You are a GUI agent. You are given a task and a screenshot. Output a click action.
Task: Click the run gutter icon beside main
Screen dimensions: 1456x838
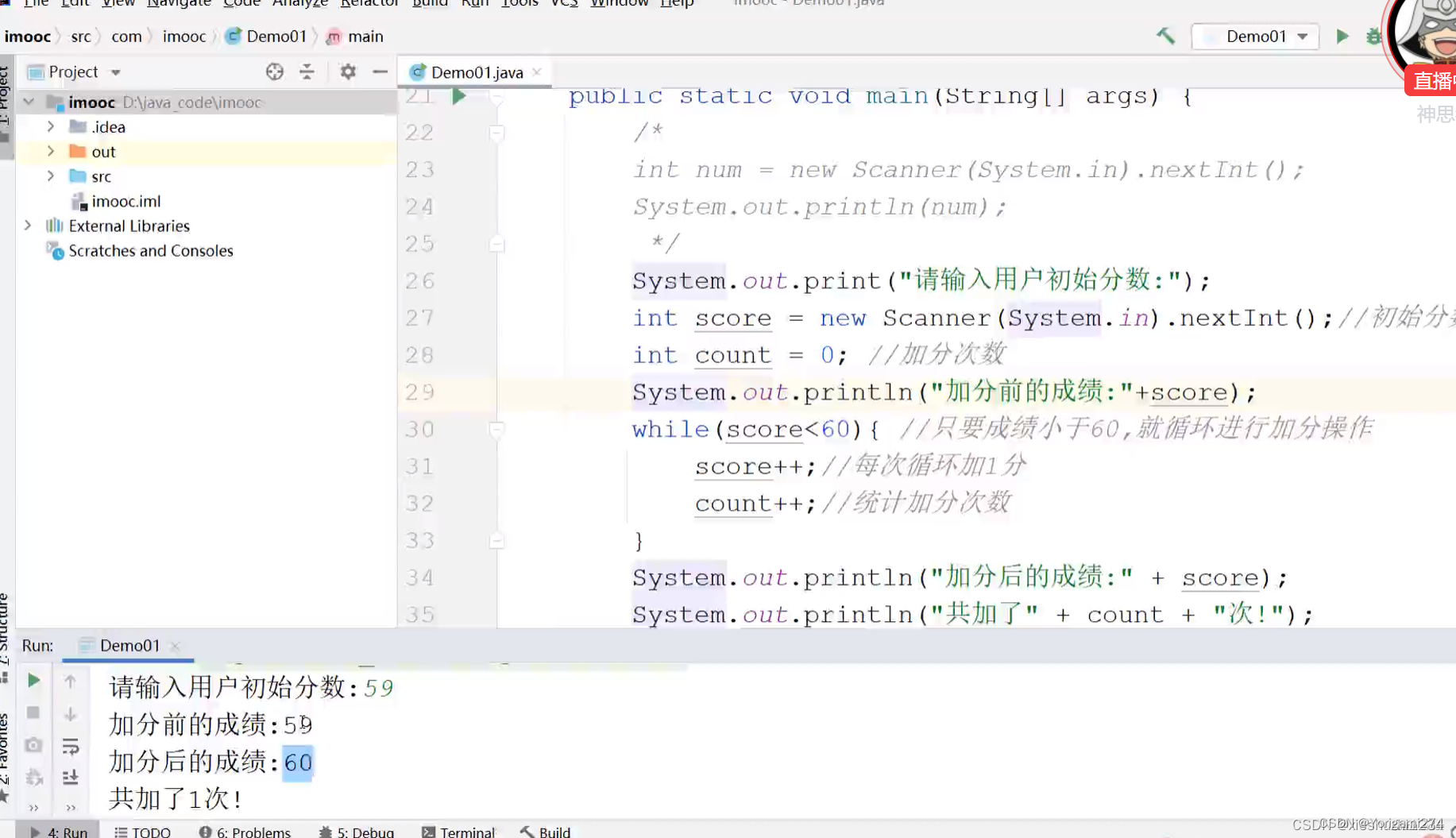[458, 96]
